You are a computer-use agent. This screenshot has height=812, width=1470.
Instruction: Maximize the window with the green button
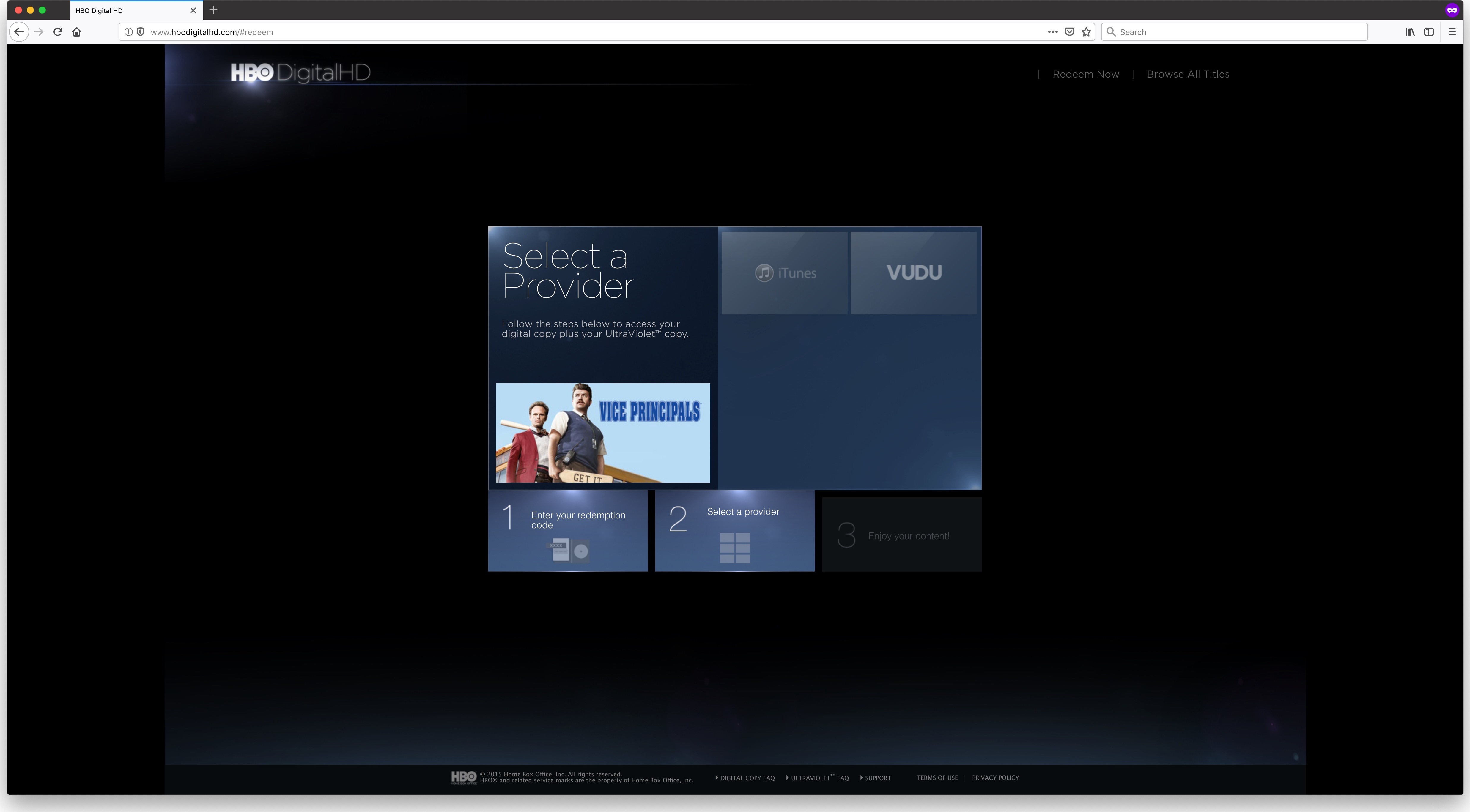[42, 10]
